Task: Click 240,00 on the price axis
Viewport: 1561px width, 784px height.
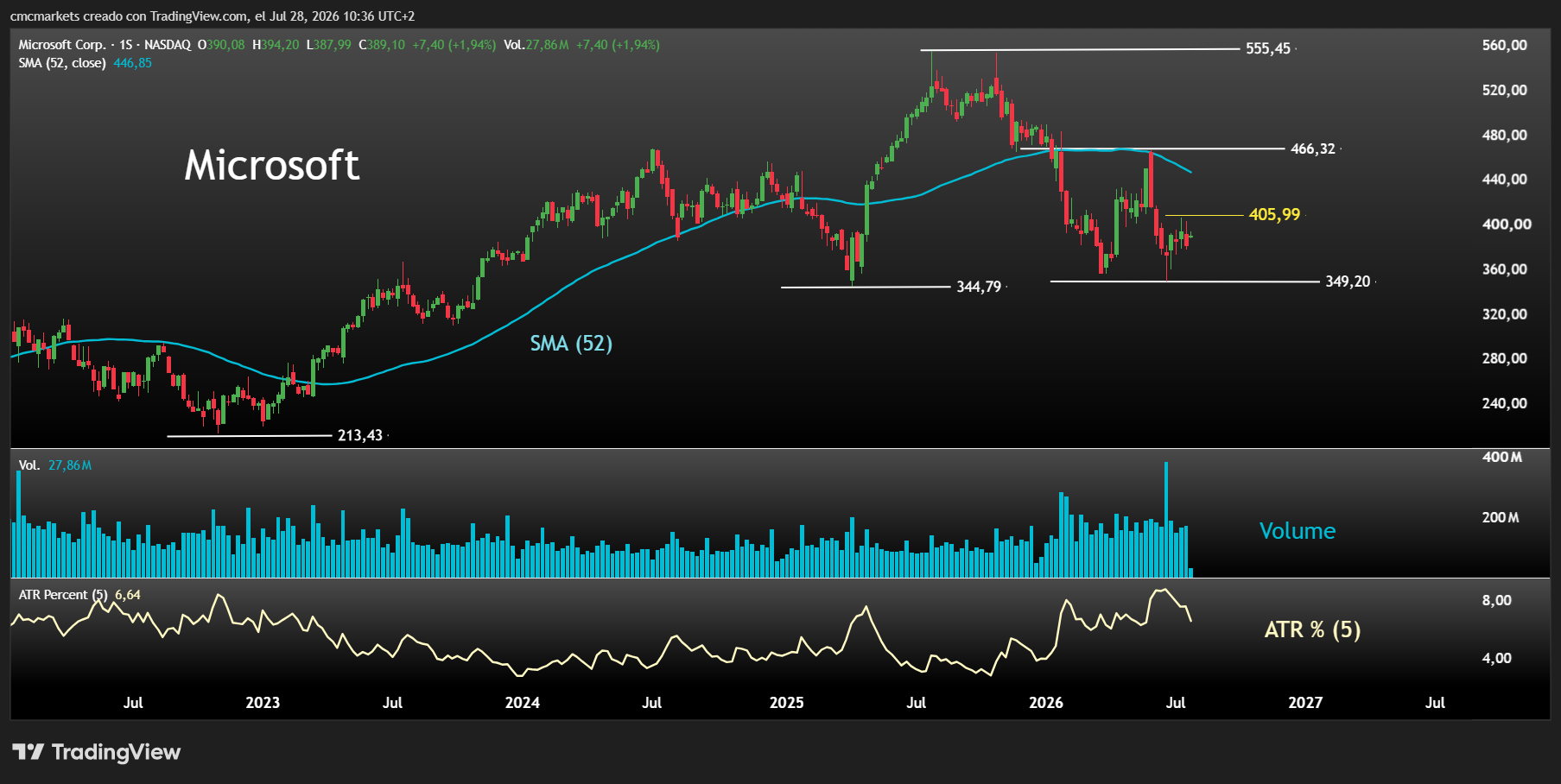Action: click(1505, 403)
